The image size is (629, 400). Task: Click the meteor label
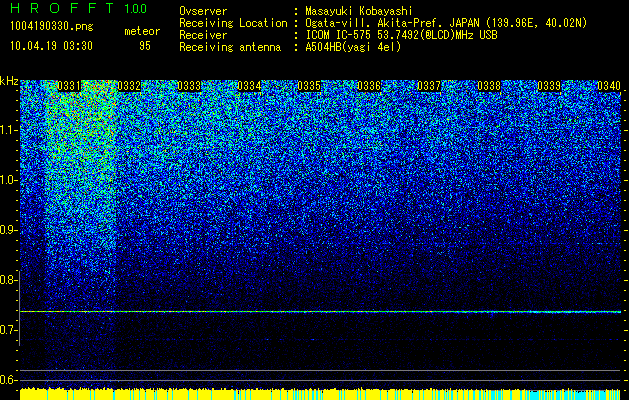pos(142,31)
